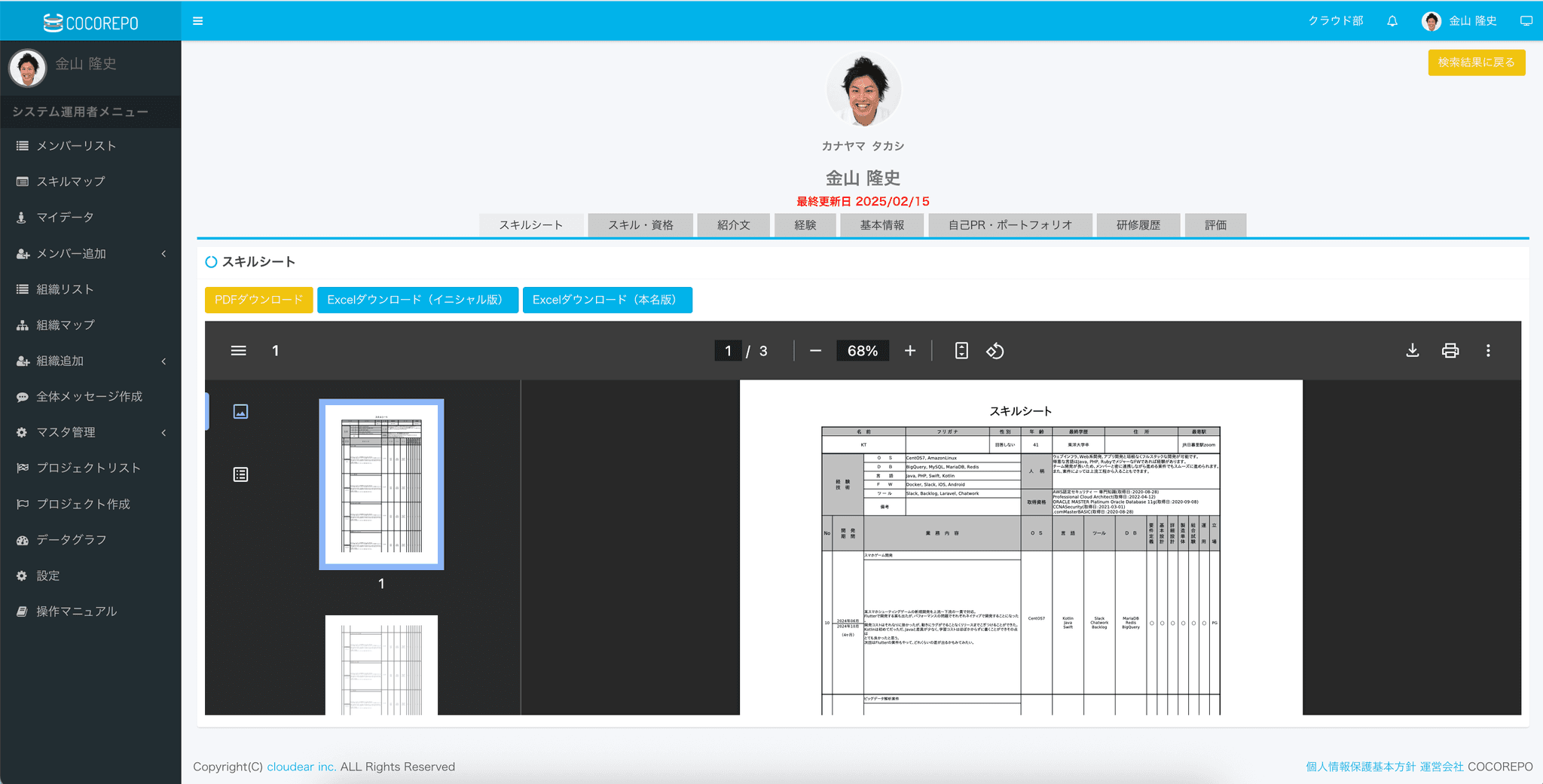
Task: Select page 1 thumbnail in PDF sidebar
Action: tap(381, 484)
